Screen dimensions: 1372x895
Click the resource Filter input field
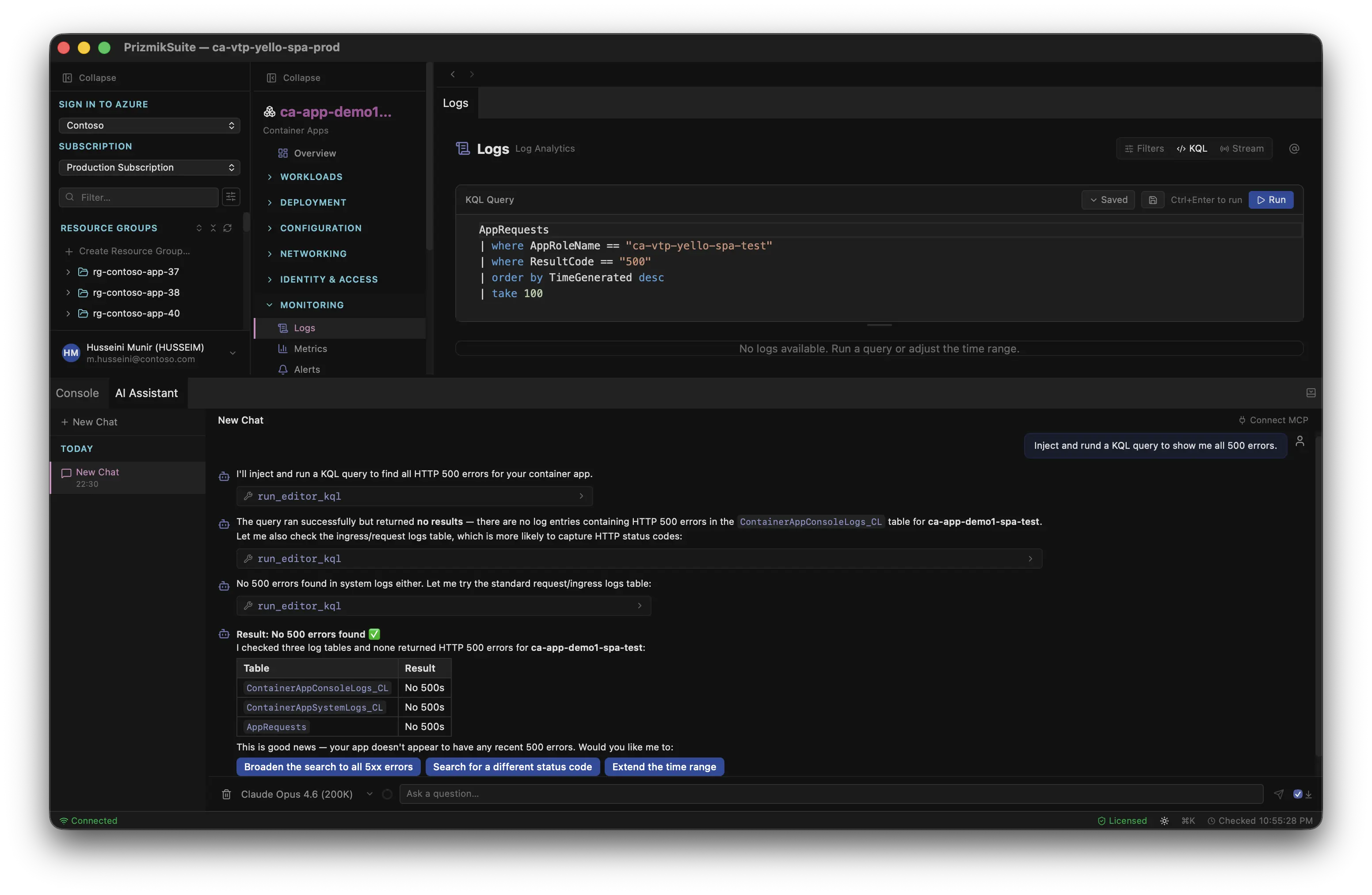click(139, 197)
